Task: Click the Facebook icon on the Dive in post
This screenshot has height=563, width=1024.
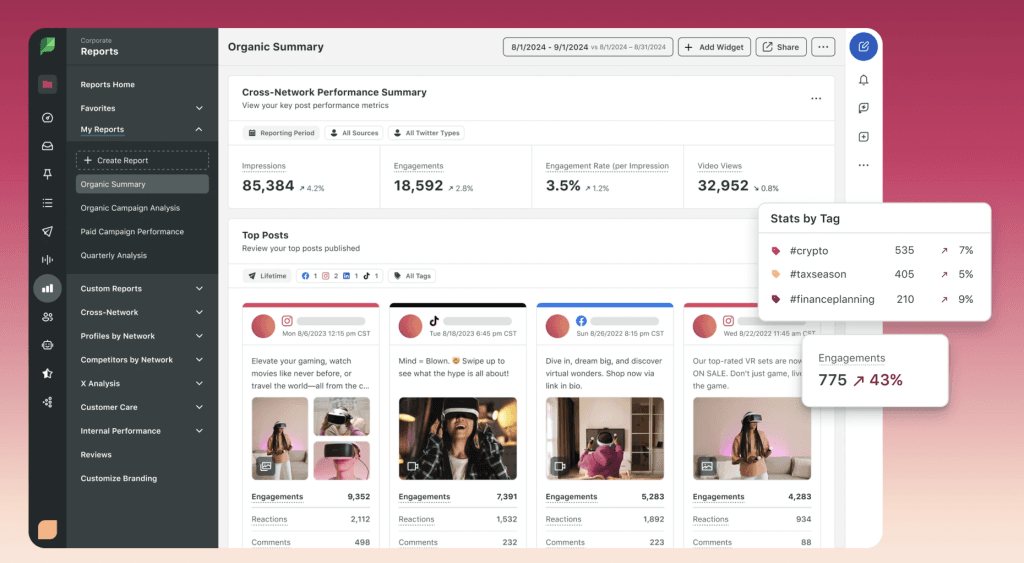Action: [x=581, y=321]
